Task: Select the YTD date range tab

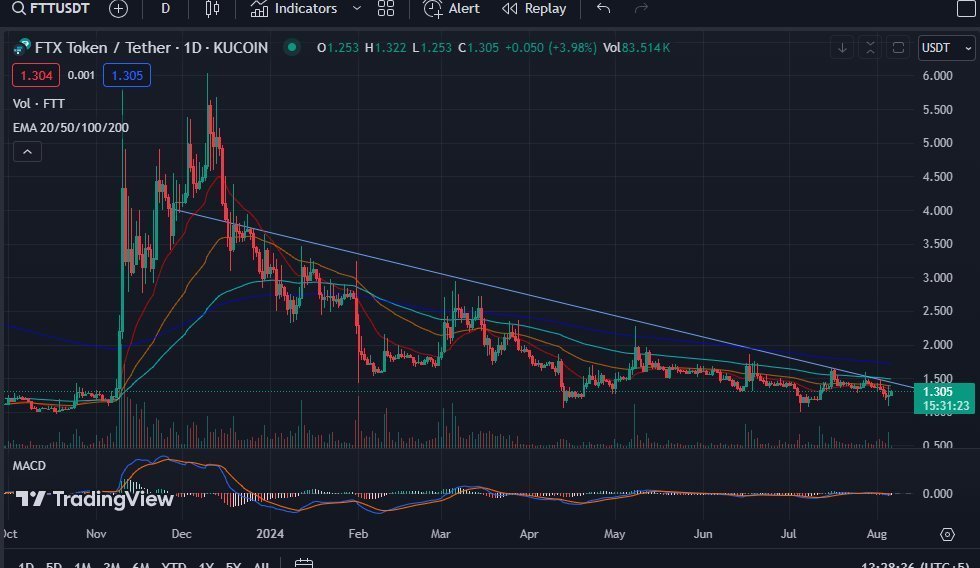Action: [174, 564]
